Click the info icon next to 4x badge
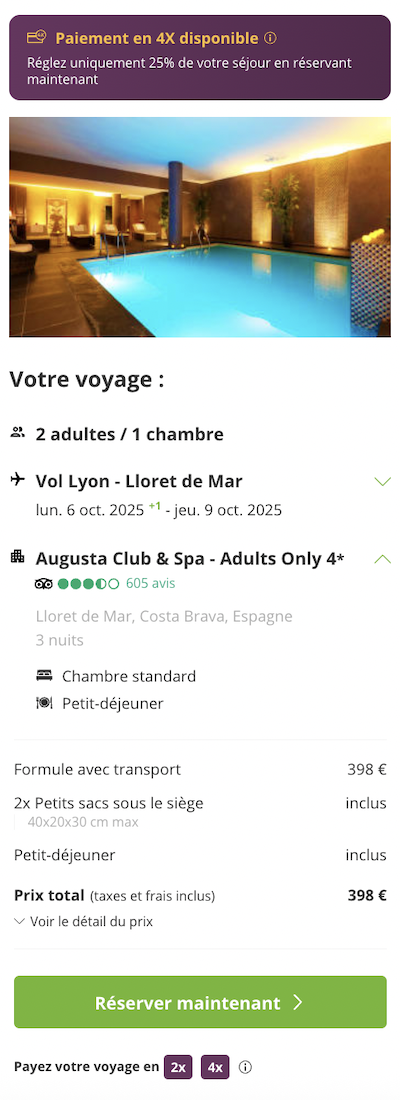 pos(245,1067)
